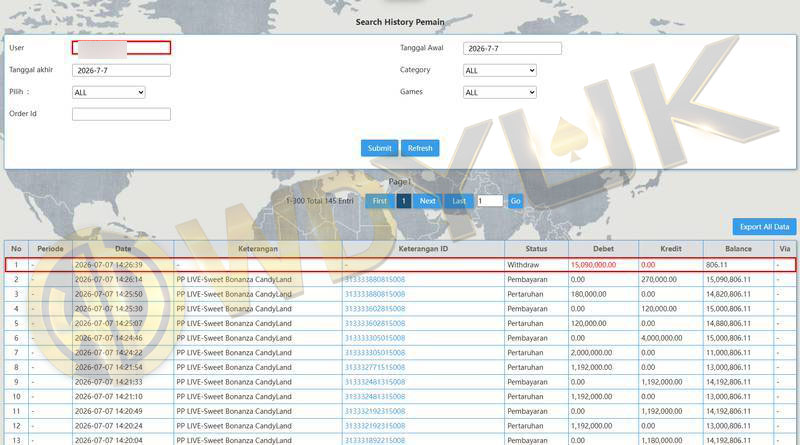800x445 pixels.
Task: Click the Periode column header
Action: (51, 249)
